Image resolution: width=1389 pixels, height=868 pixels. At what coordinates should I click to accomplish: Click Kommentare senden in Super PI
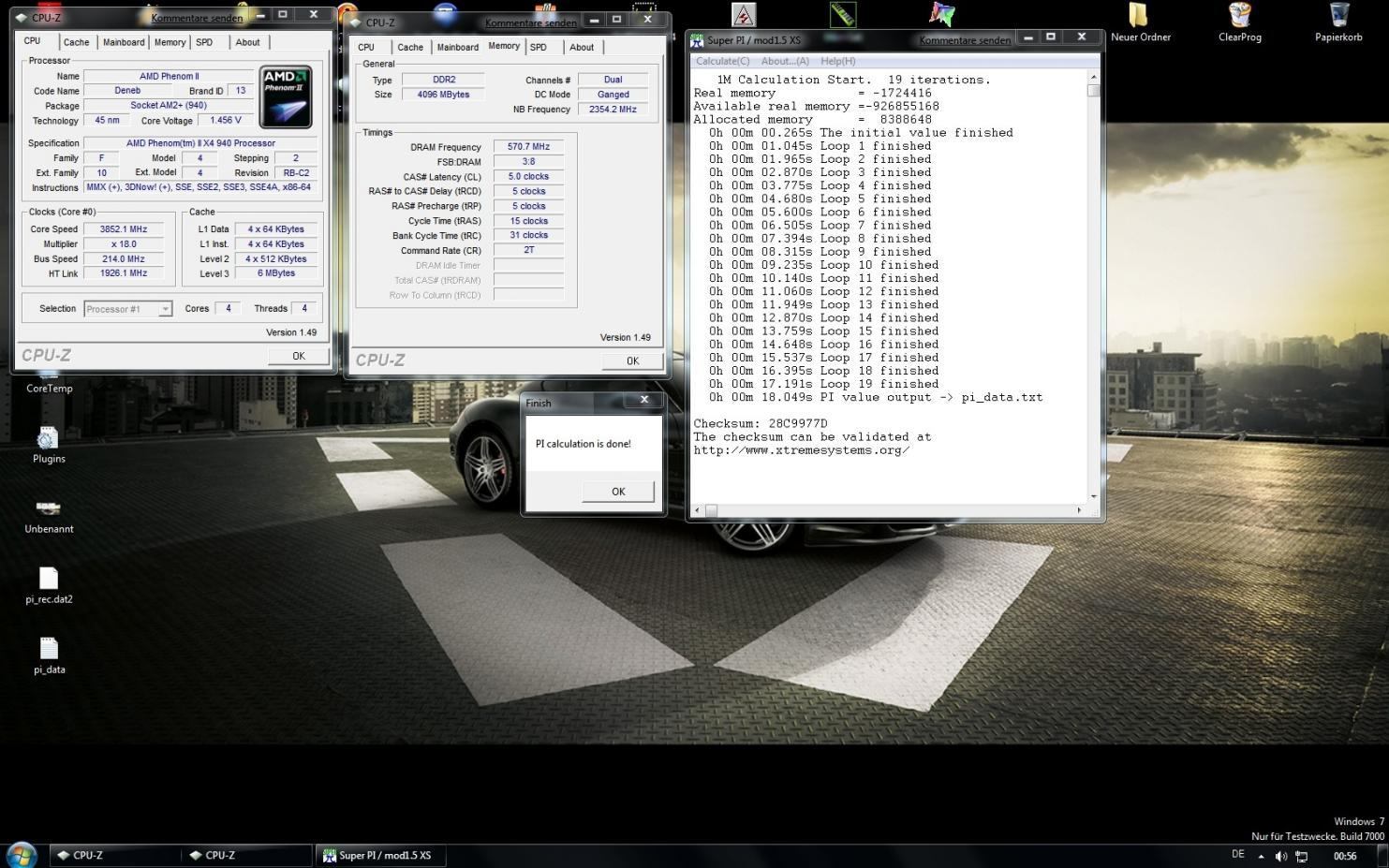pos(965,40)
